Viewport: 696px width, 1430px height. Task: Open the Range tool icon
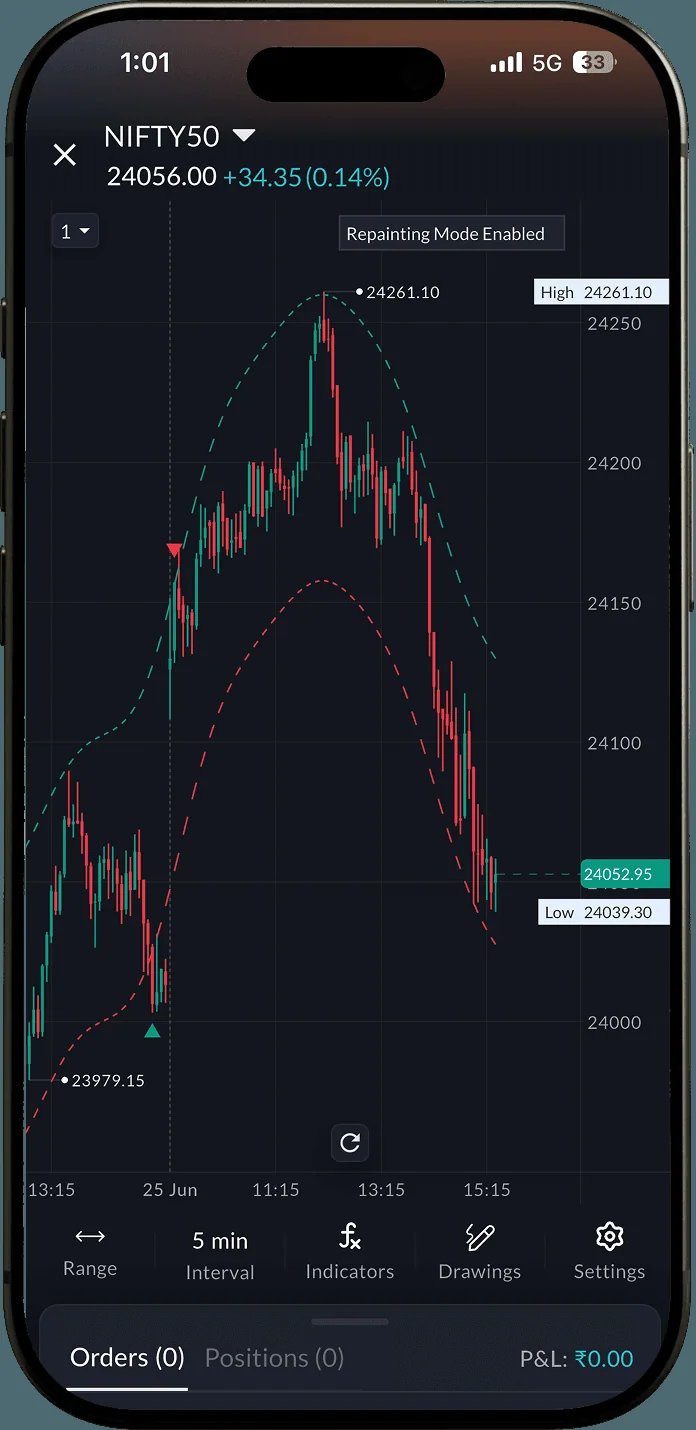(90, 1238)
